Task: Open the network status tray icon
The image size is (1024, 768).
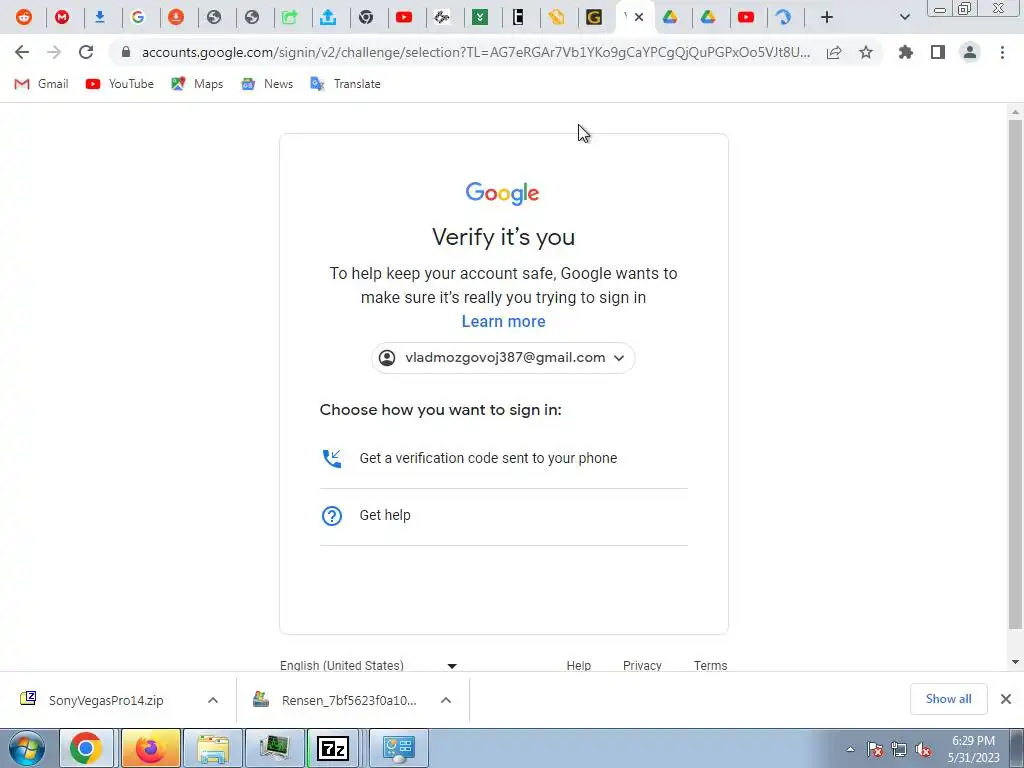Action: pos(899,749)
